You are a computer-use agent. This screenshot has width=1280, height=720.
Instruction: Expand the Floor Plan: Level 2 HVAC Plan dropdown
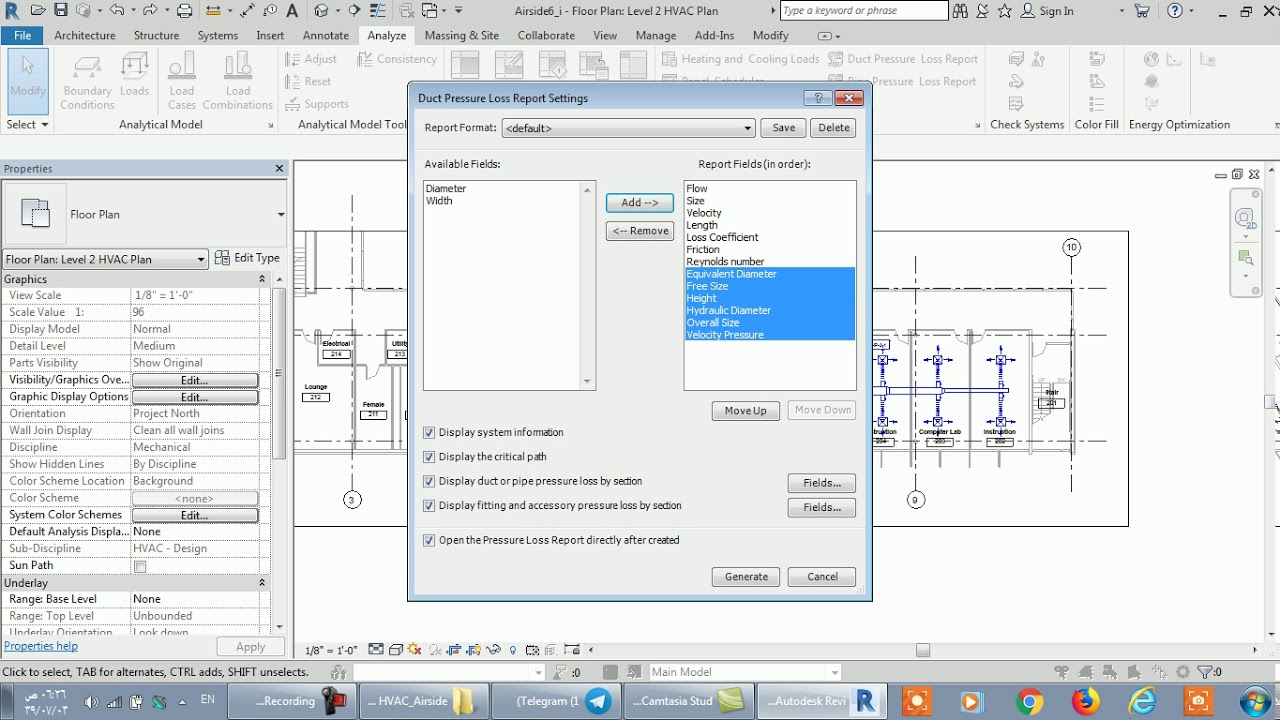pos(105,259)
